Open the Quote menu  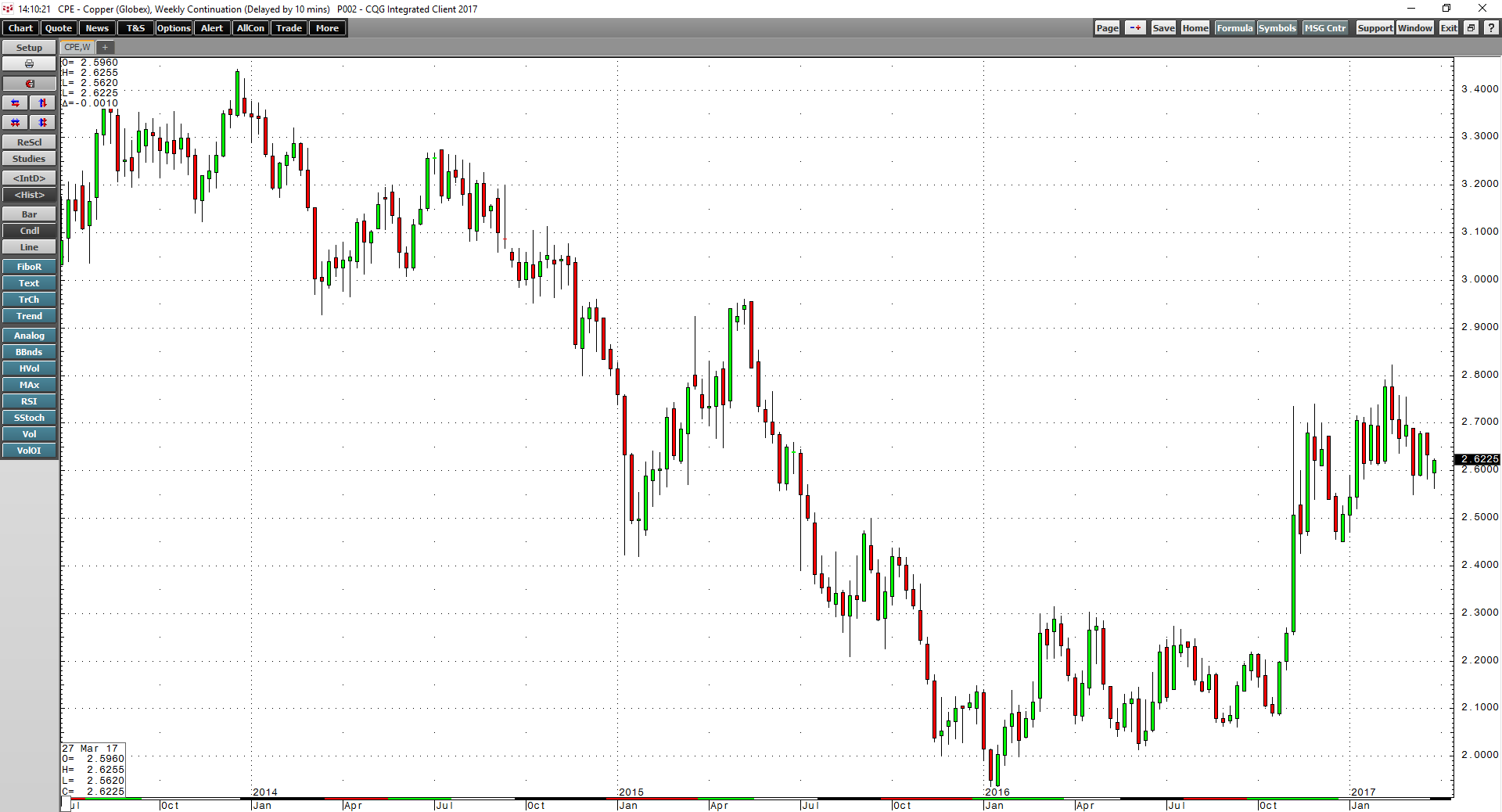[59, 28]
